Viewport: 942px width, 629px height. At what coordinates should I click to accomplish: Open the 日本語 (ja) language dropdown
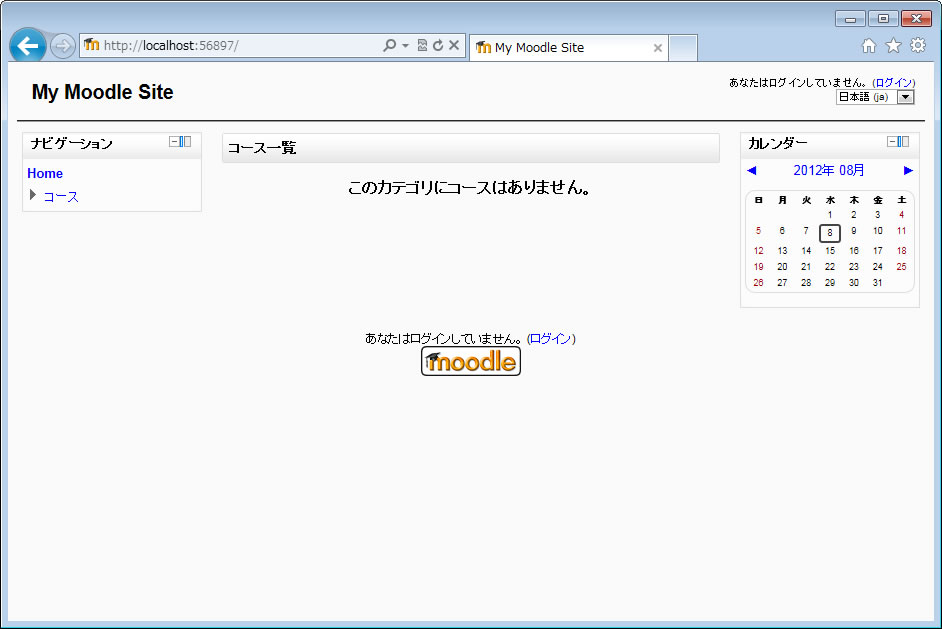[905, 97]
